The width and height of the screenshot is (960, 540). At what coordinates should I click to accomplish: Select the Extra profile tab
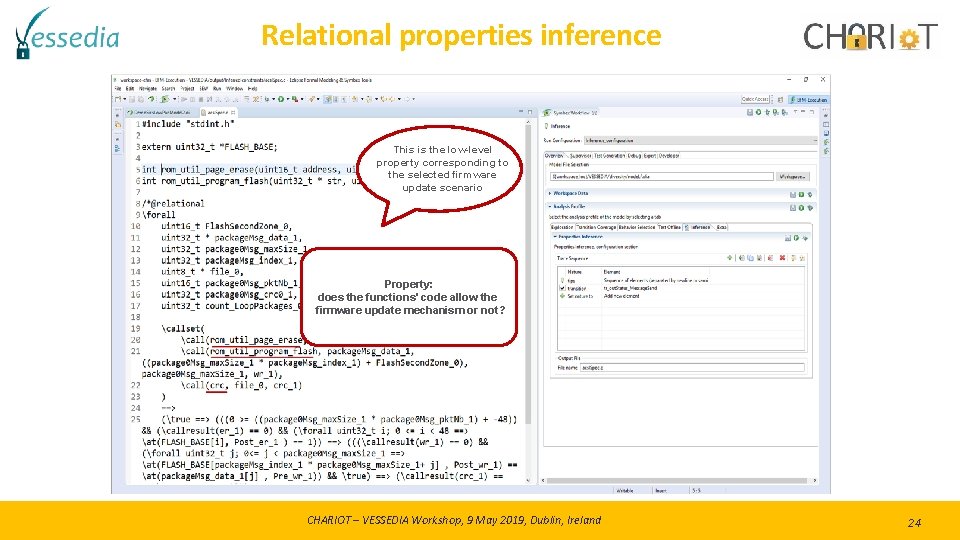coord(721,227)
